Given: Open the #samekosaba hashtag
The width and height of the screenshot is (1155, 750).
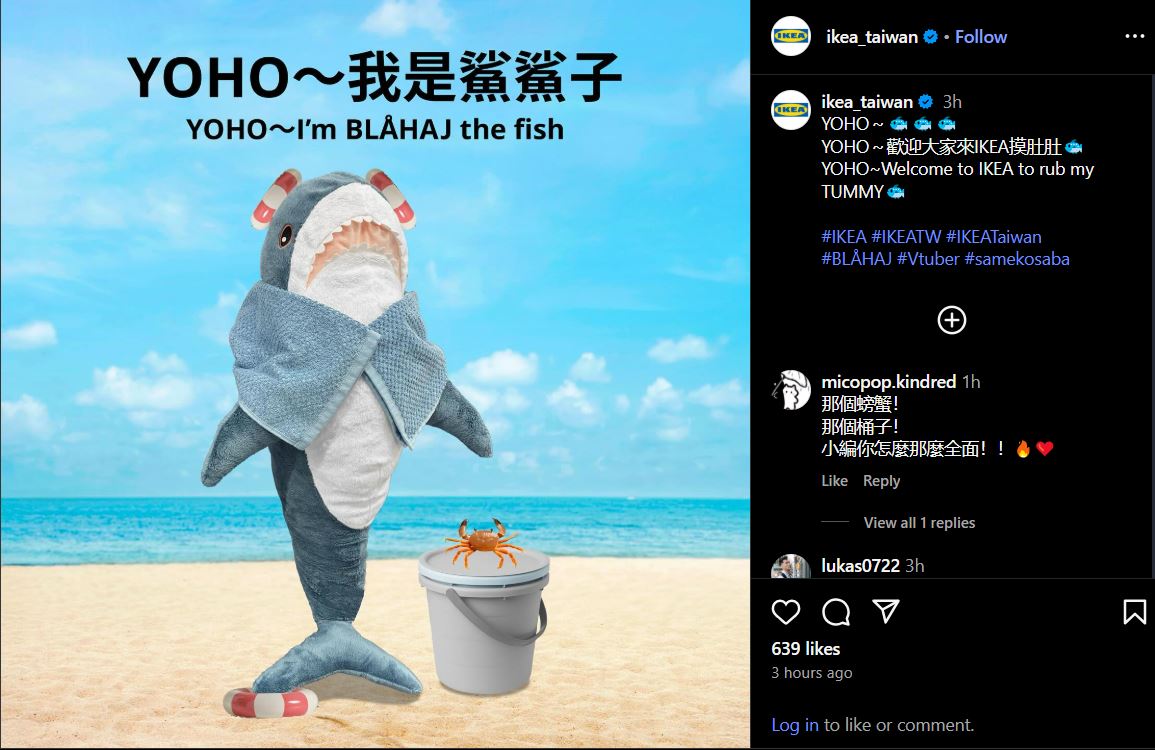Looking at the screenshot, I should 1017,259.
